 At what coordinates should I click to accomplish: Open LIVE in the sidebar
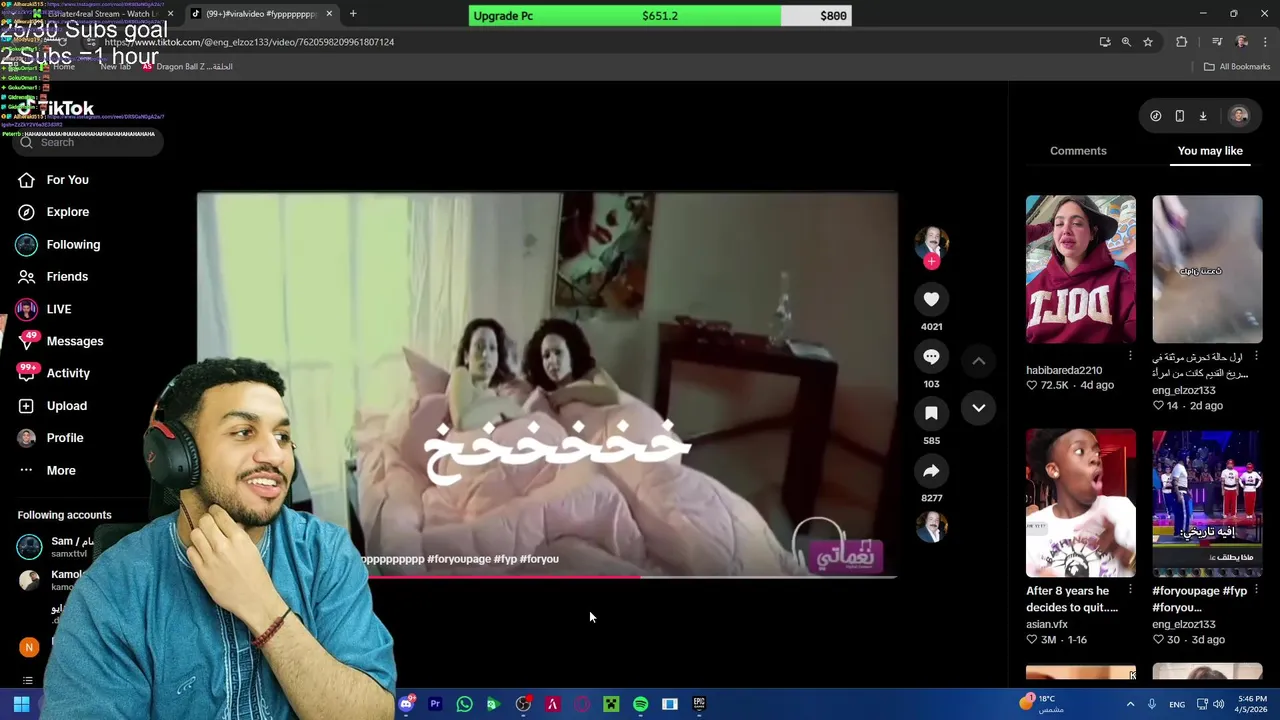coord(58,309)
